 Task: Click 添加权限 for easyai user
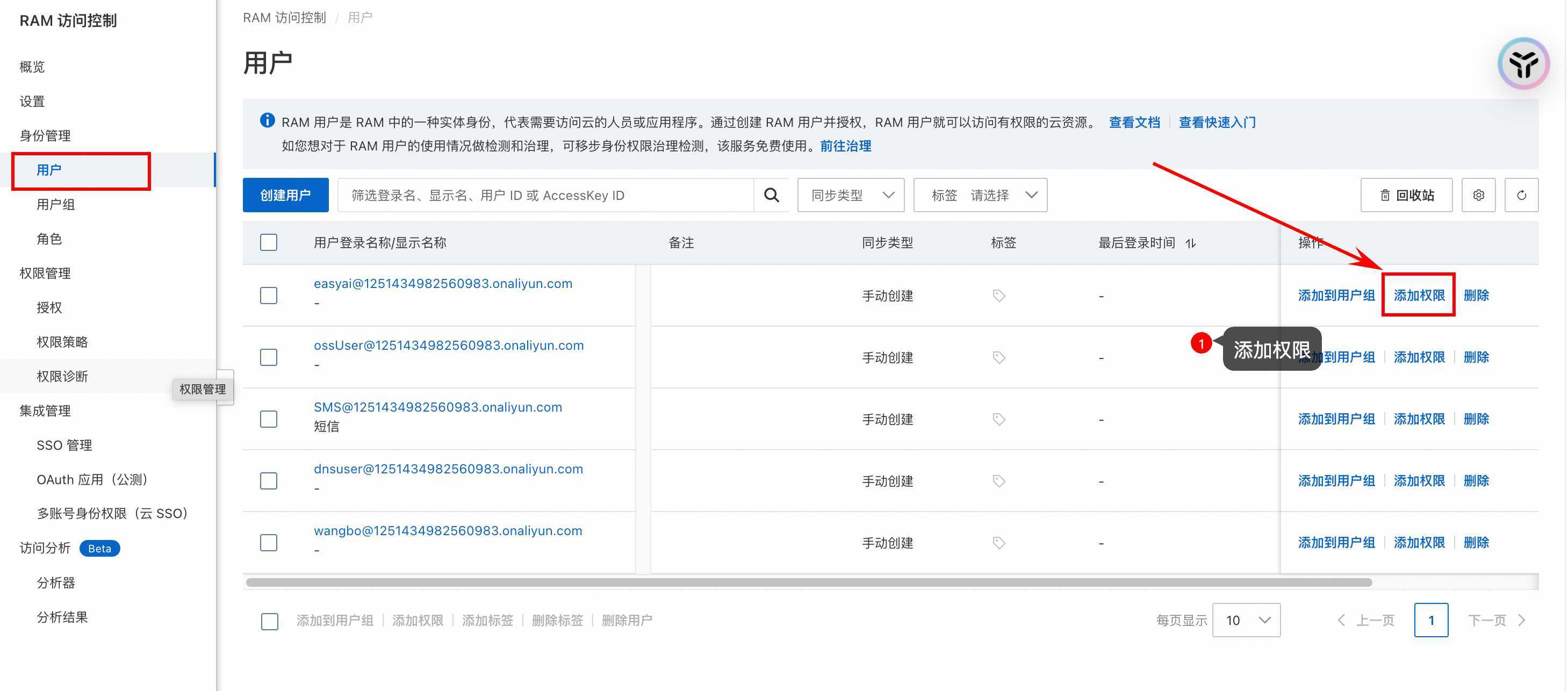coord(1419,296)
